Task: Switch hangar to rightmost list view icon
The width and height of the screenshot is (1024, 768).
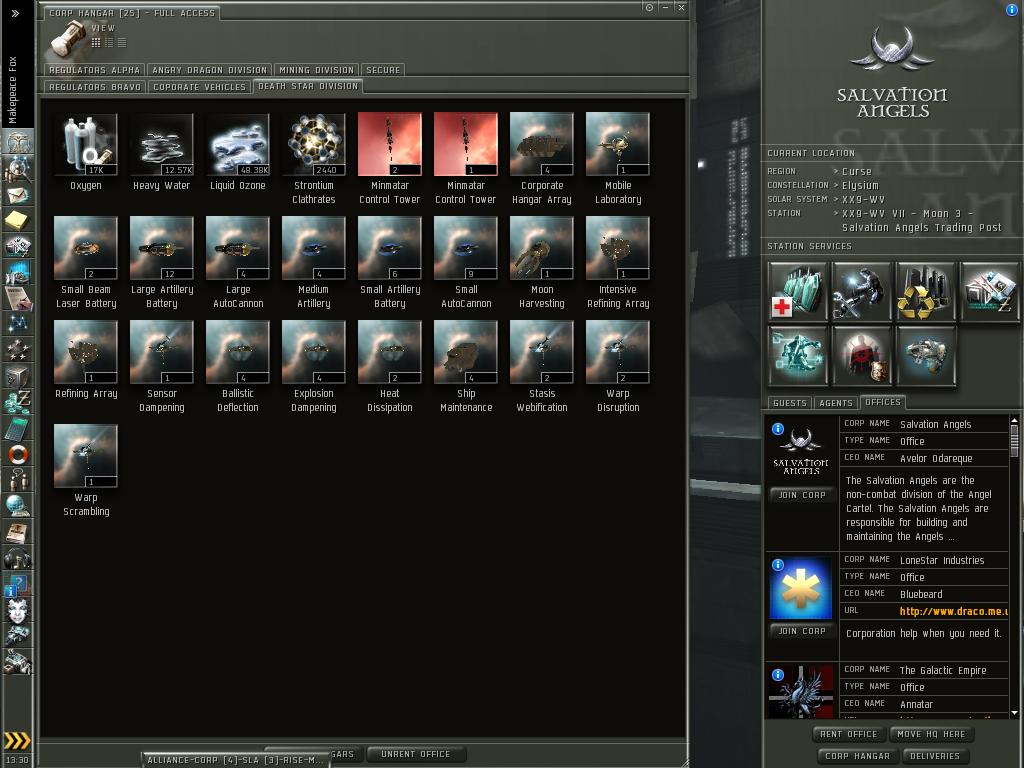Action: point(122,42)
